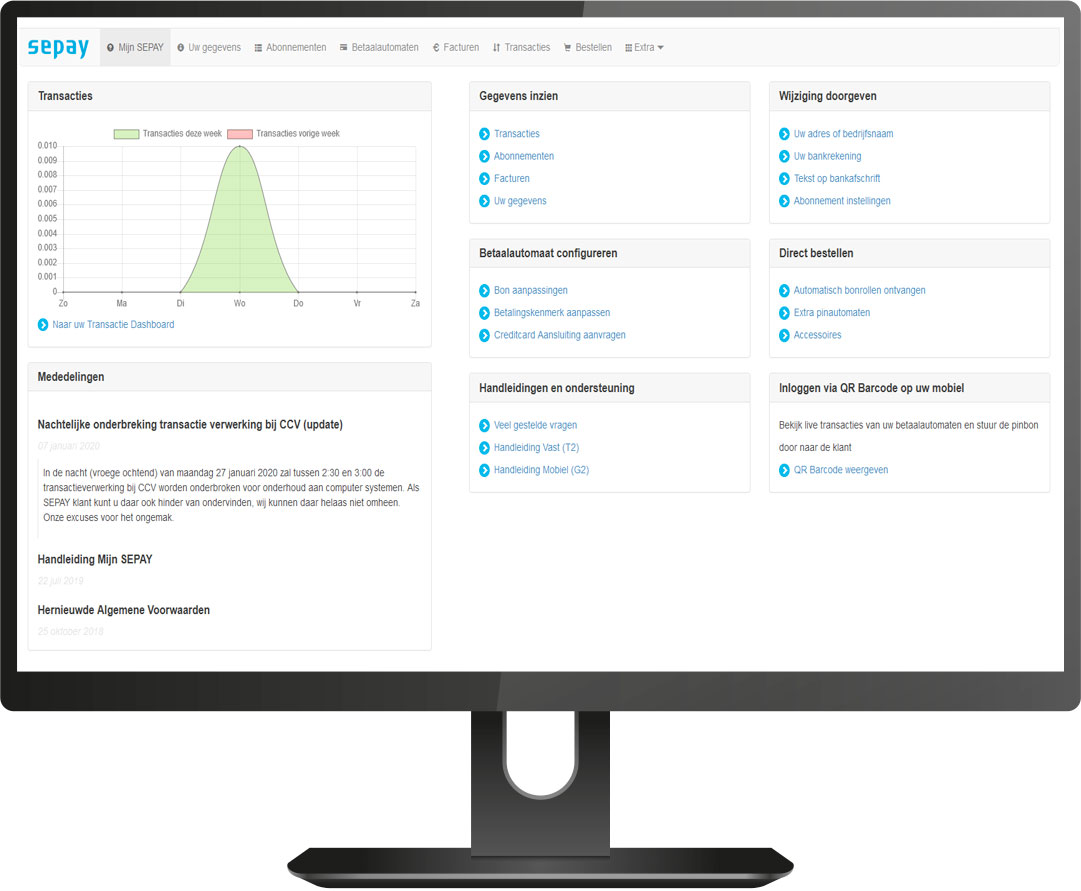Click arrow icon next to Abonnementen link
Viewport: 1081px width, 891px height.
(x=485, y=157)
